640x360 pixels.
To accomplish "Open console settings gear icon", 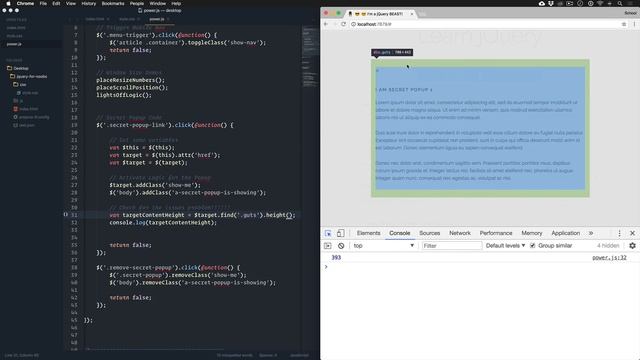I will [x=632, y=246].
